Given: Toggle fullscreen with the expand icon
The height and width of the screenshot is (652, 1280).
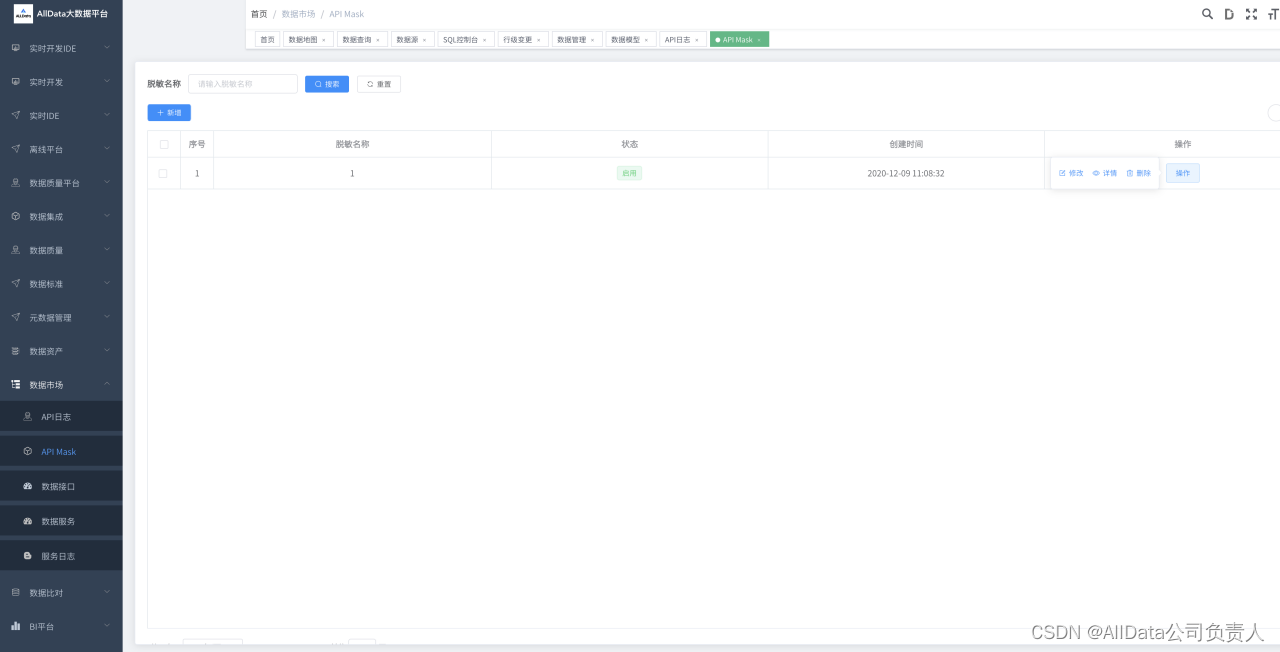Looking at the screenshot, I should coord(1251,14).
